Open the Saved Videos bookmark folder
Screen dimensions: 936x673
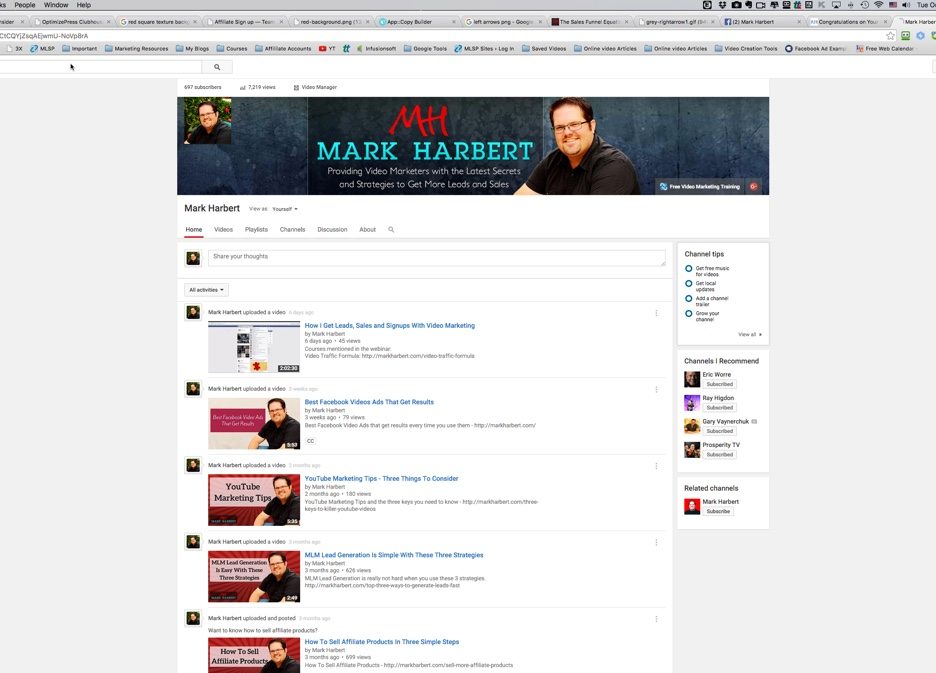click(x=544, y=48)
